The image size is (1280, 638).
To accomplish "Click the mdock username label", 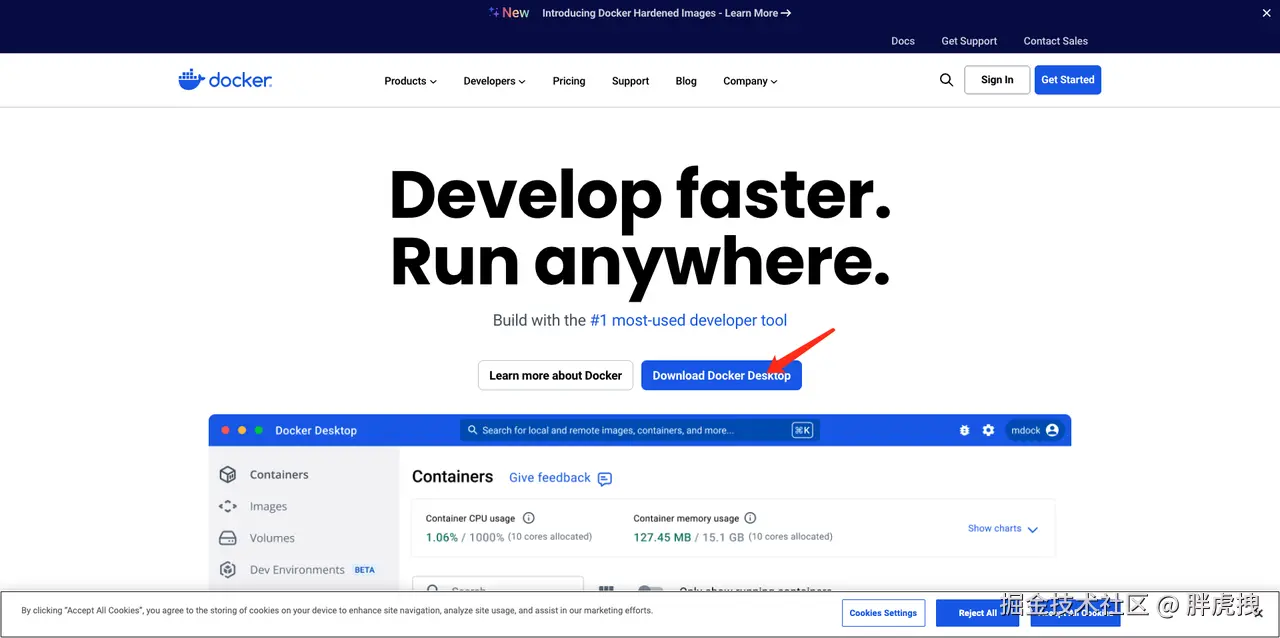I will click(x=1026, y=430).
